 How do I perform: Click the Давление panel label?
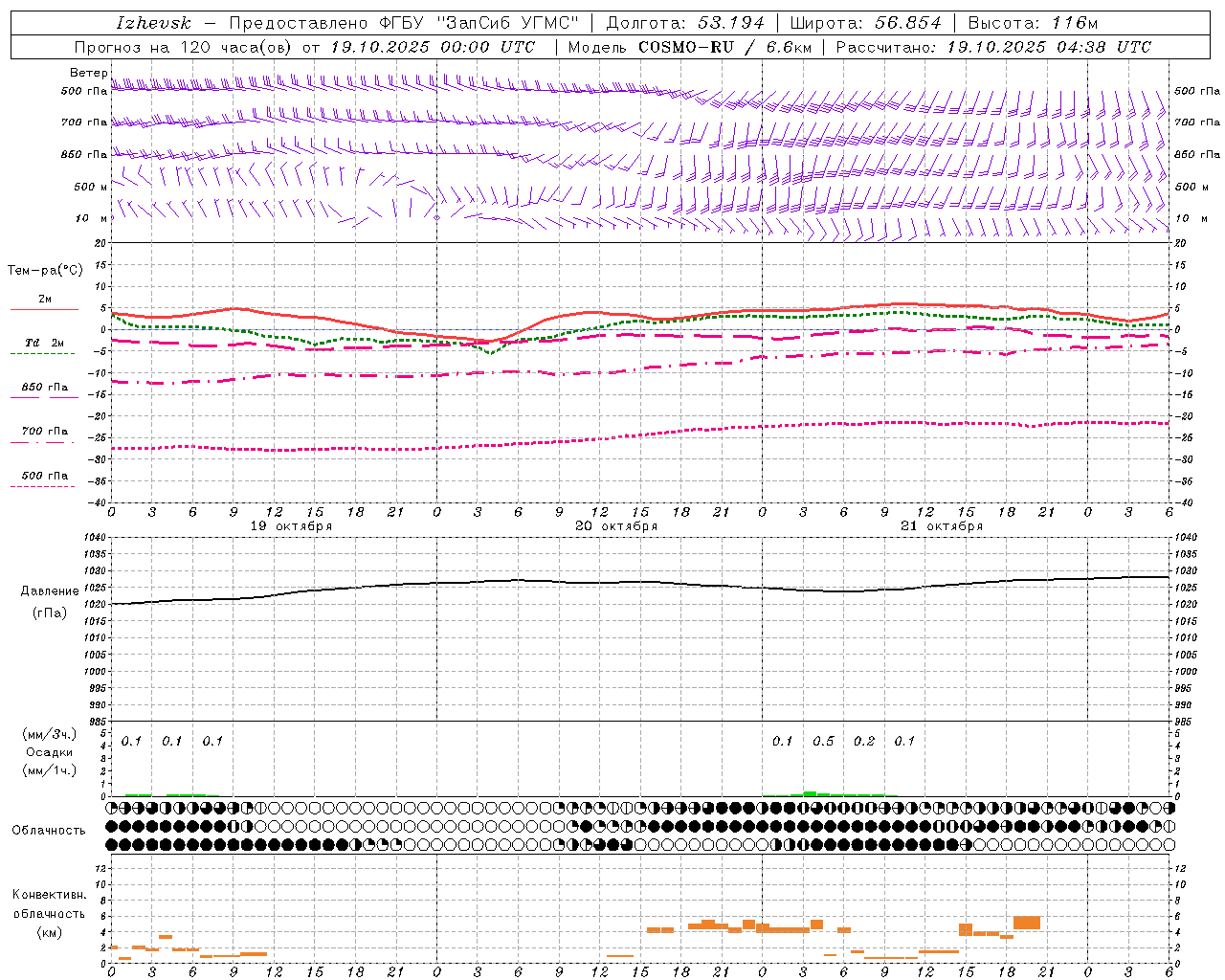pos(50,591)
